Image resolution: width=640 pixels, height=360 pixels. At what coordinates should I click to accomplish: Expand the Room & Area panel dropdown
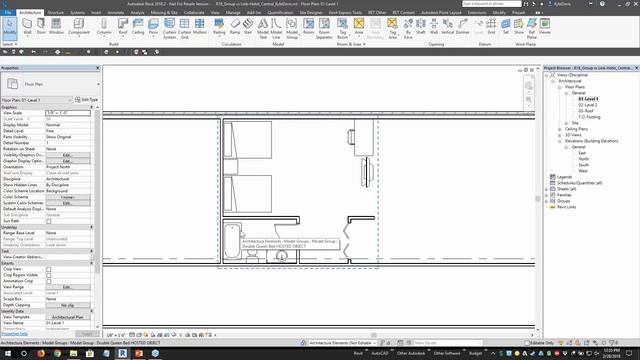[351, 44]
